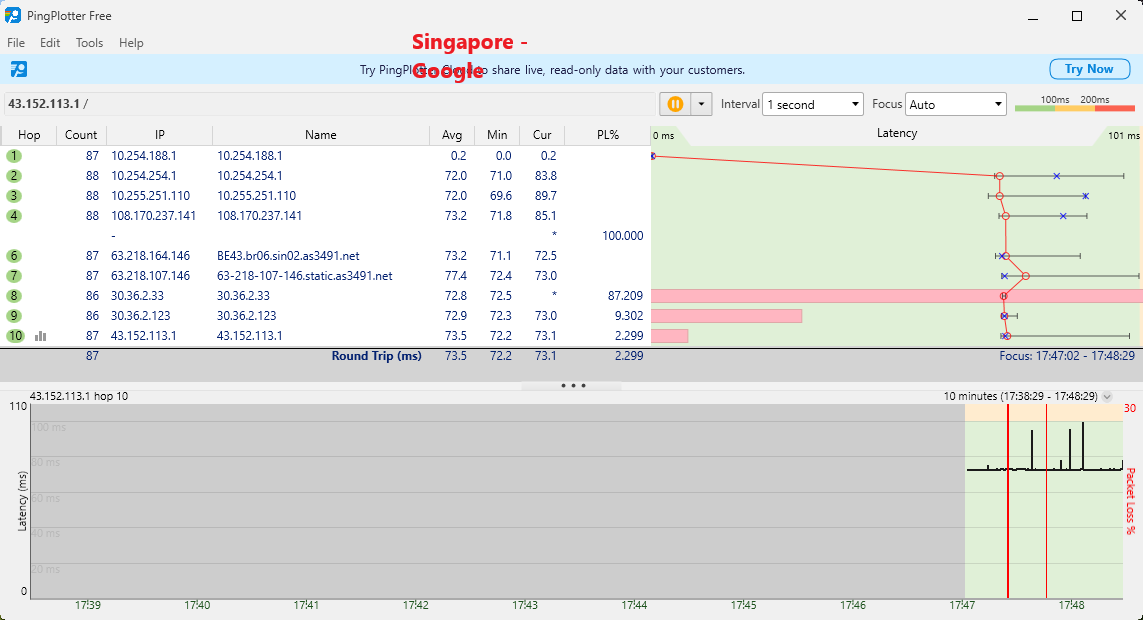Click IP 30.36.2.33 in hop 8
This screenshot has height=620, width=1143.
pyautogui.click(x=138, y=296)
